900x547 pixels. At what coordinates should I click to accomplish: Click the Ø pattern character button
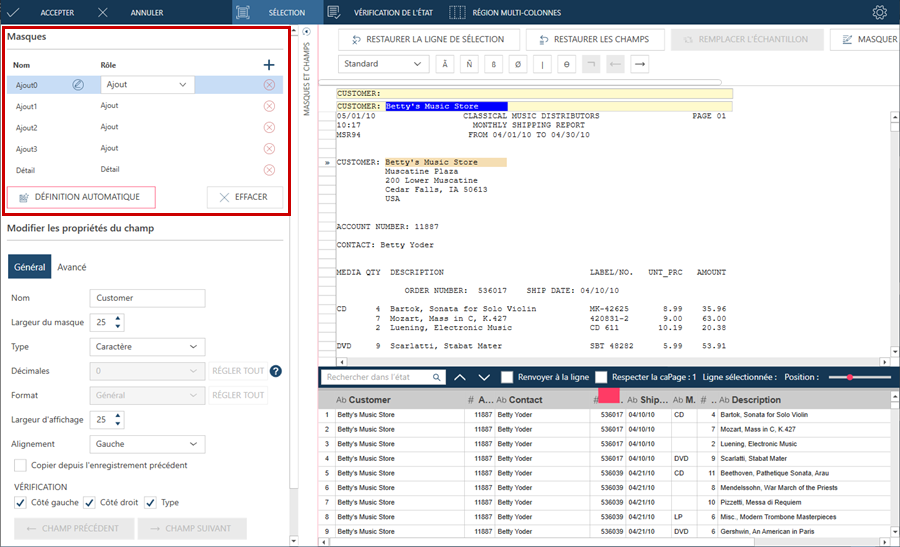(517, 64)
